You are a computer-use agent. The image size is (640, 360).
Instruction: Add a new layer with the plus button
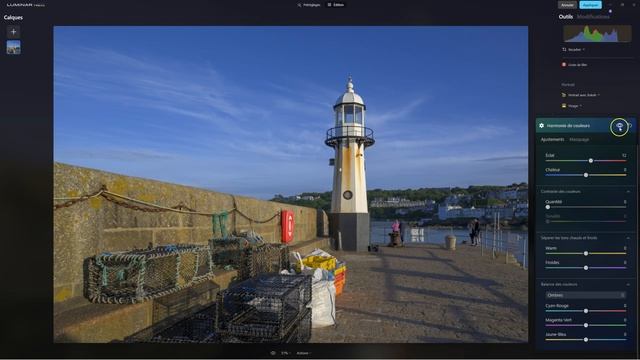coord(13,31)
